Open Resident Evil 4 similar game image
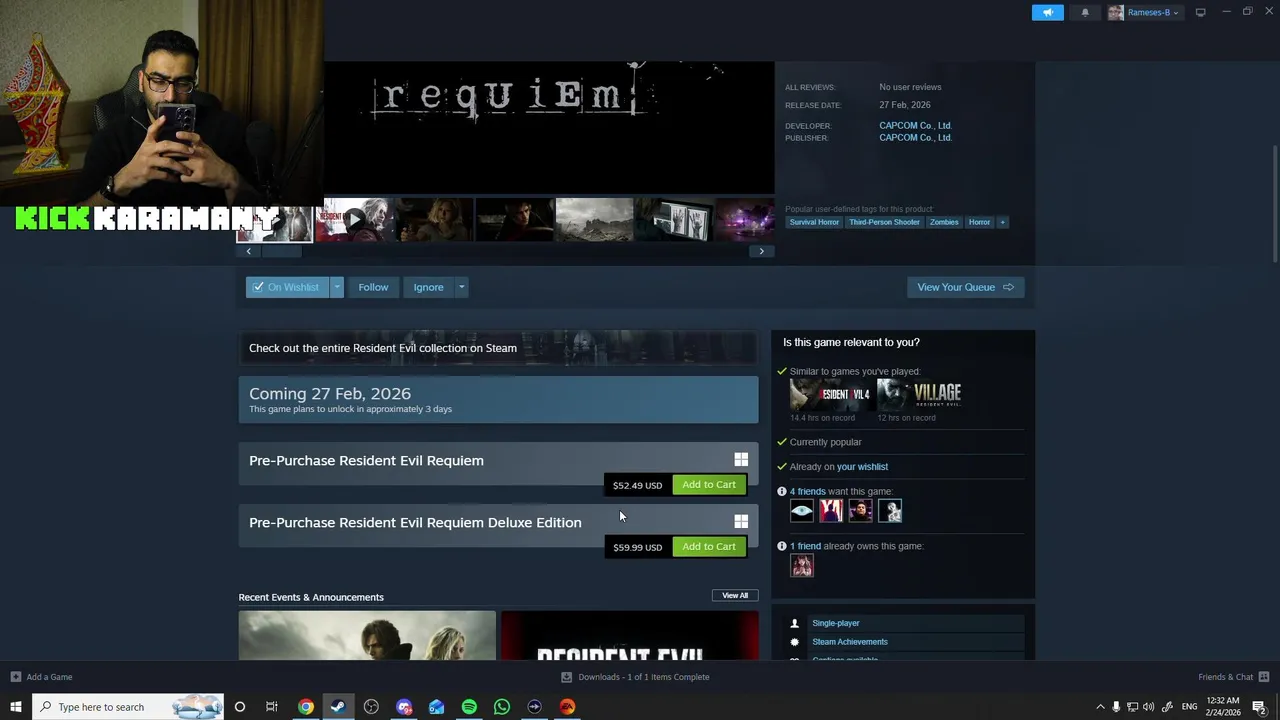The height and width of the screenshot is (720, 1280). point(830,395)
